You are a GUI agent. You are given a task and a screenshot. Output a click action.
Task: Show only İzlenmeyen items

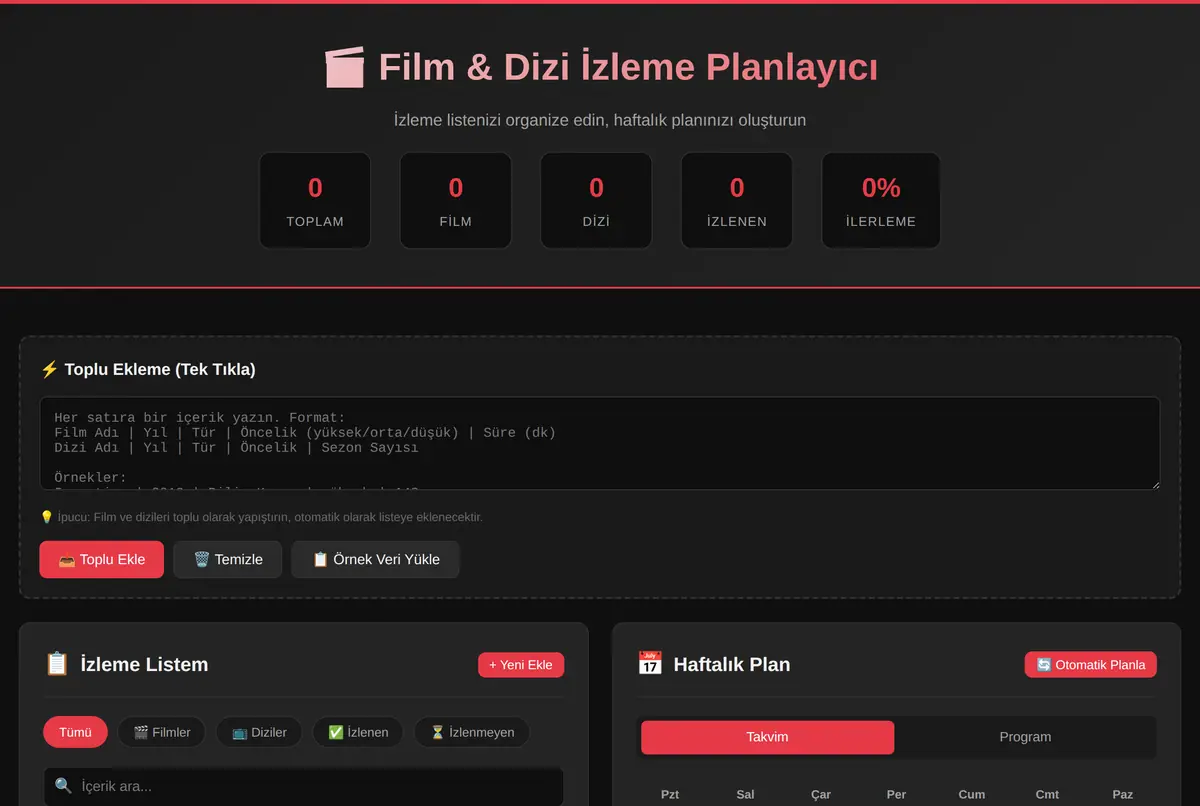coord(472,732)
